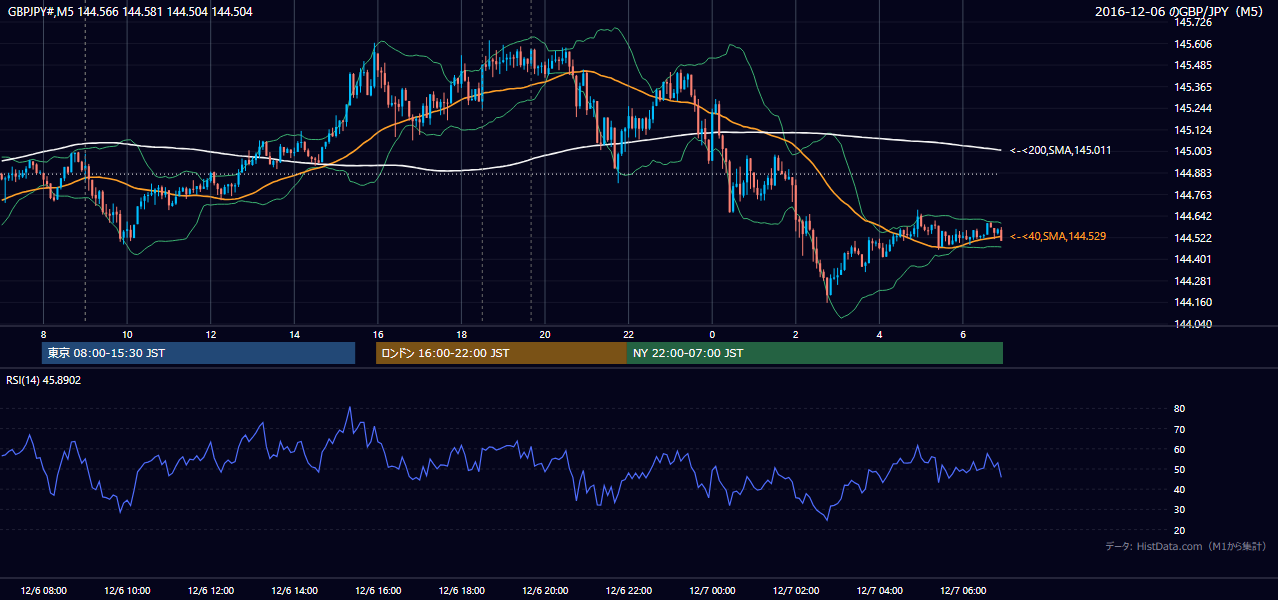Click the bottom date label 12/6 22:00
Image resolution: width=1278 pixels, height=600 pixels.
pyautogui.click(x=629, y=590)
